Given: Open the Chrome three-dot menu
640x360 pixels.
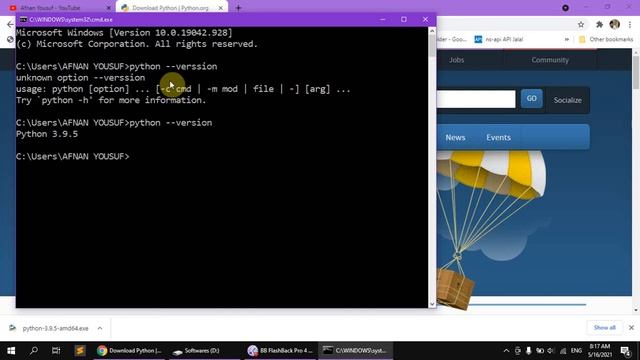Looking at the screenshot, I should click(x=630, y=24).
